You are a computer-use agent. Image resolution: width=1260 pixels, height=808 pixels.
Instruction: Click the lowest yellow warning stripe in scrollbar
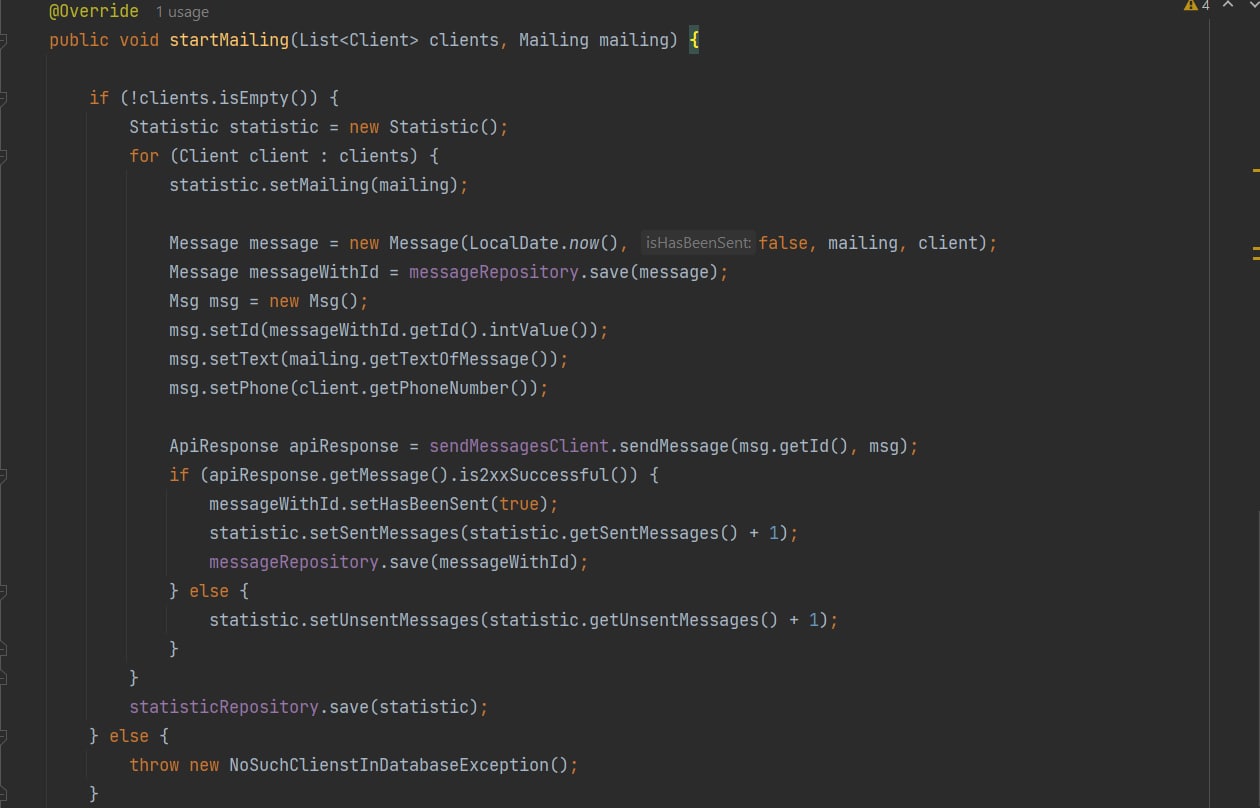tap(1255, 257)
